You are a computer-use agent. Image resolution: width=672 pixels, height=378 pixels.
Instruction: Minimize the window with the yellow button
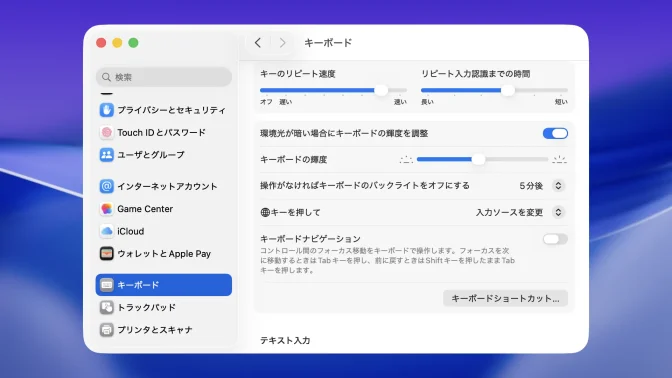tap(117, 42)
